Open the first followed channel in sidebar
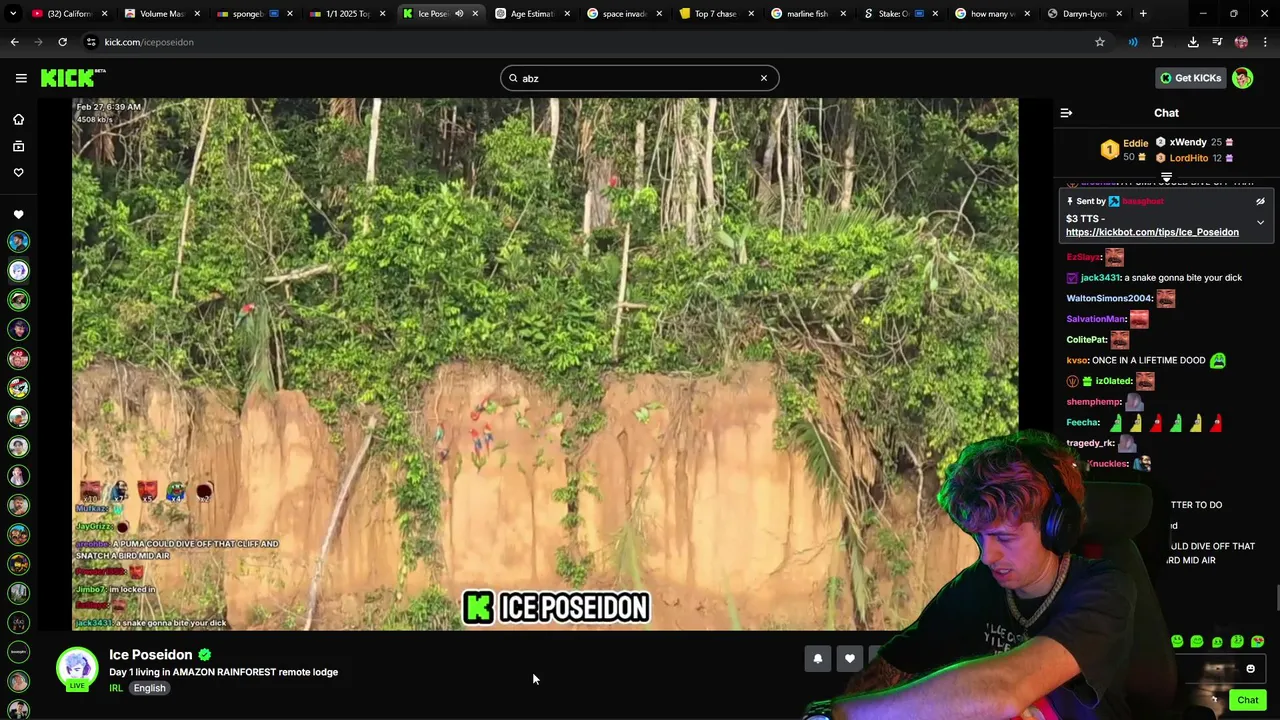The height and width of the screenshot is (720, 1280). 18,241
